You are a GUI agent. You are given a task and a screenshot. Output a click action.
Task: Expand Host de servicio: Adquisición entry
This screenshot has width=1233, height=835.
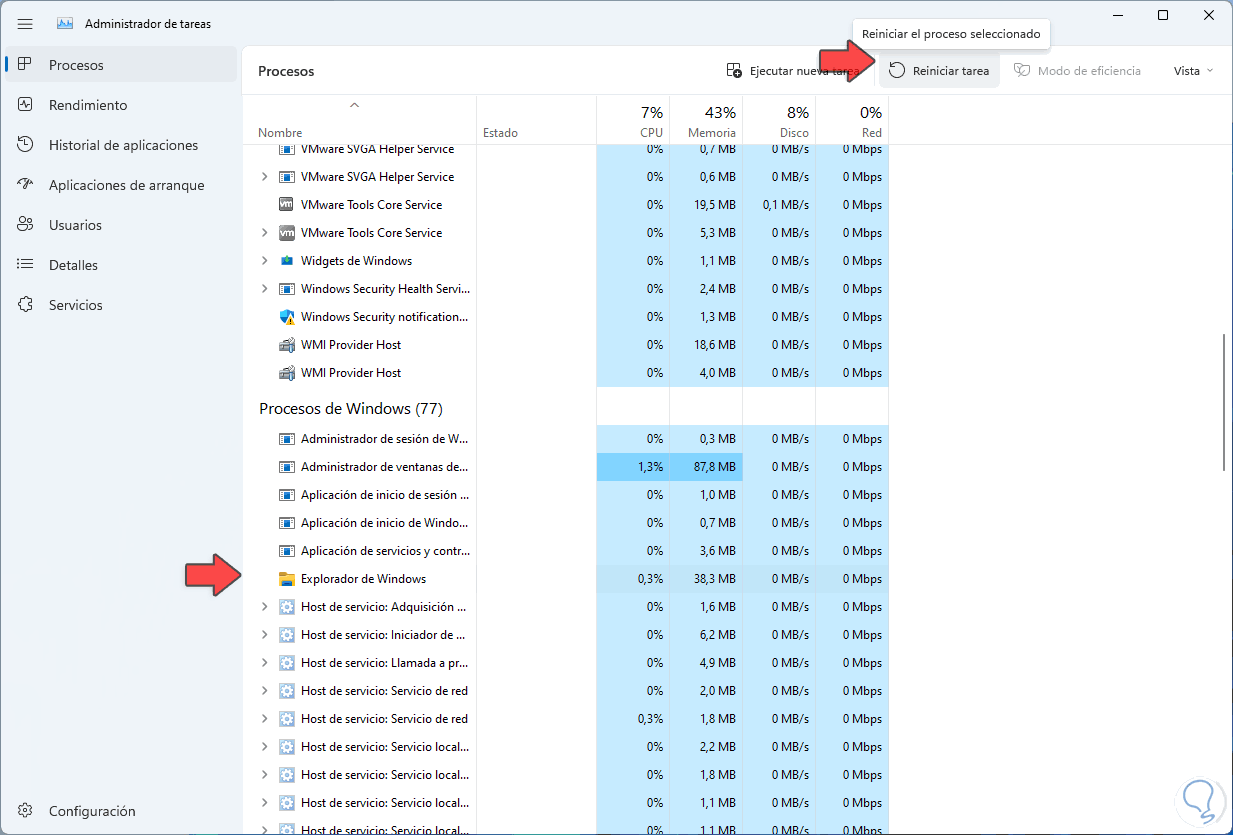coord(264,607)
